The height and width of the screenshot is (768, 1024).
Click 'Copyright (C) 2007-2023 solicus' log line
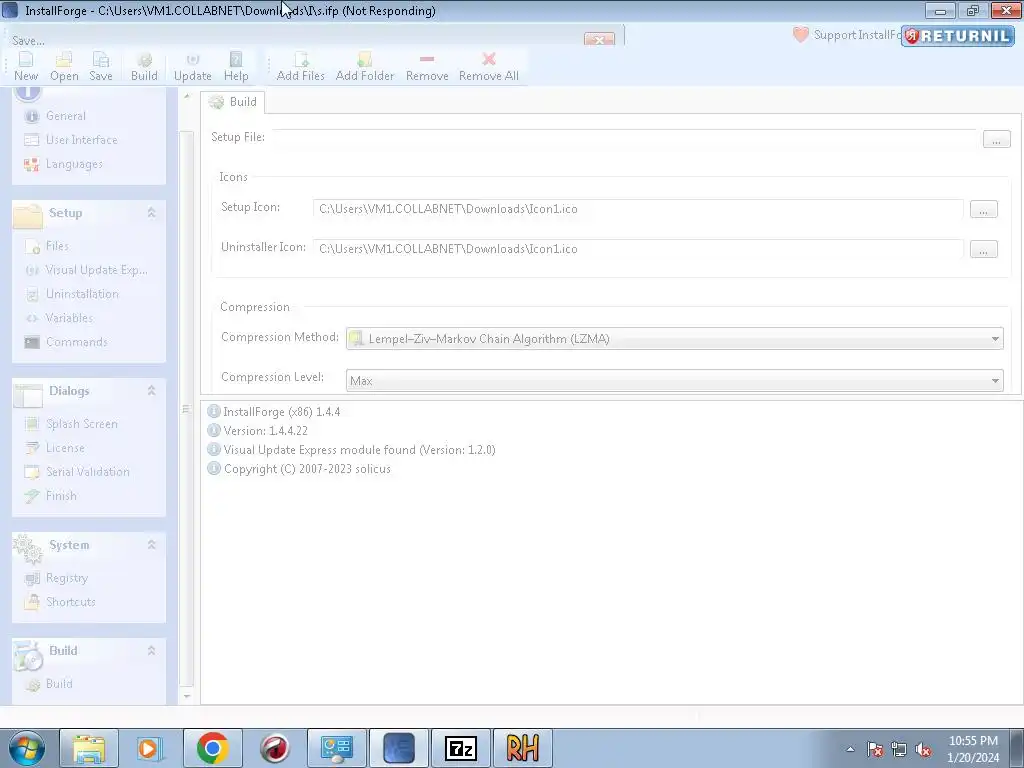coord(299,469)
